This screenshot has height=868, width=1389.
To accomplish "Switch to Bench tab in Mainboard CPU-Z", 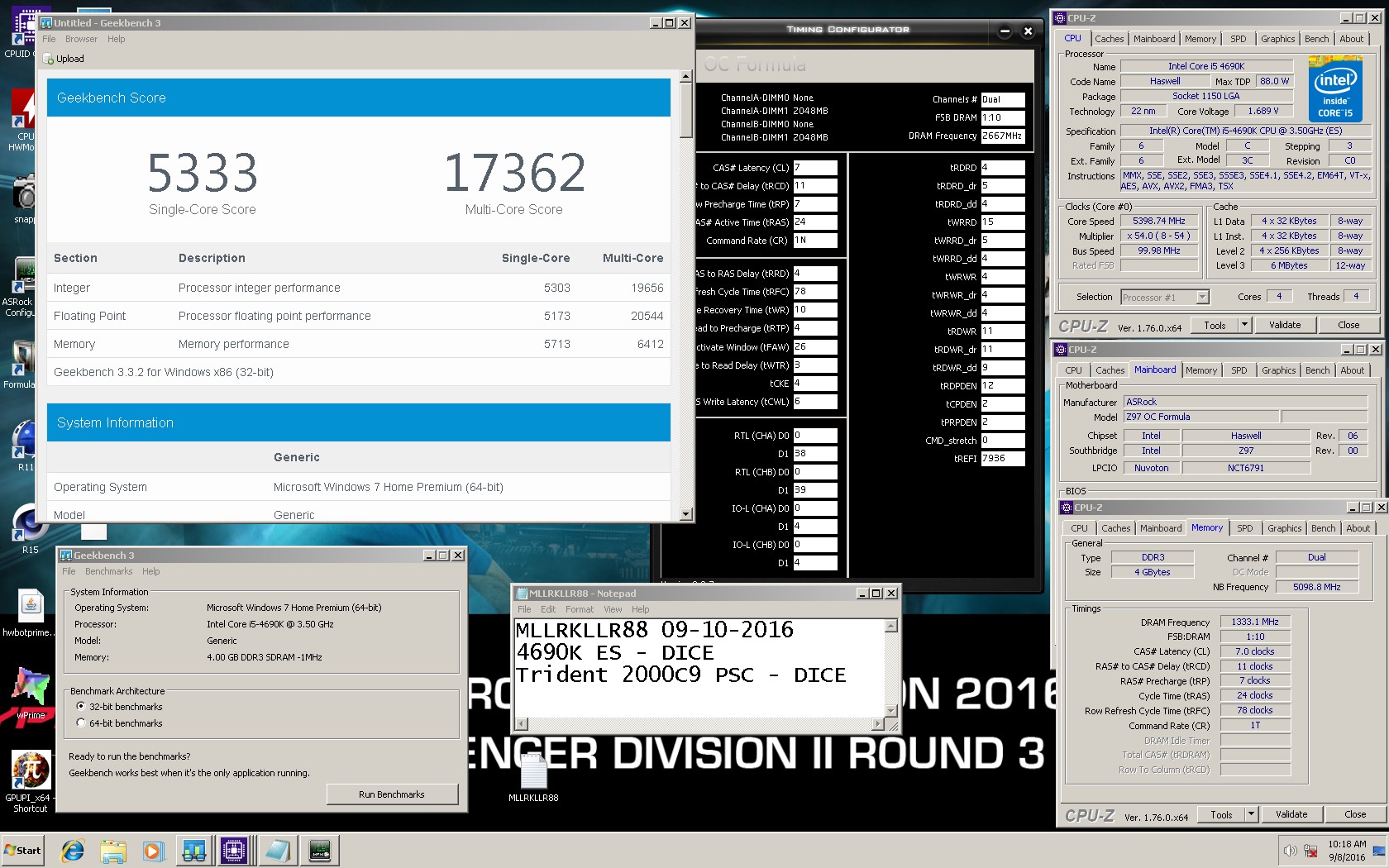I will coord(1318,370).
